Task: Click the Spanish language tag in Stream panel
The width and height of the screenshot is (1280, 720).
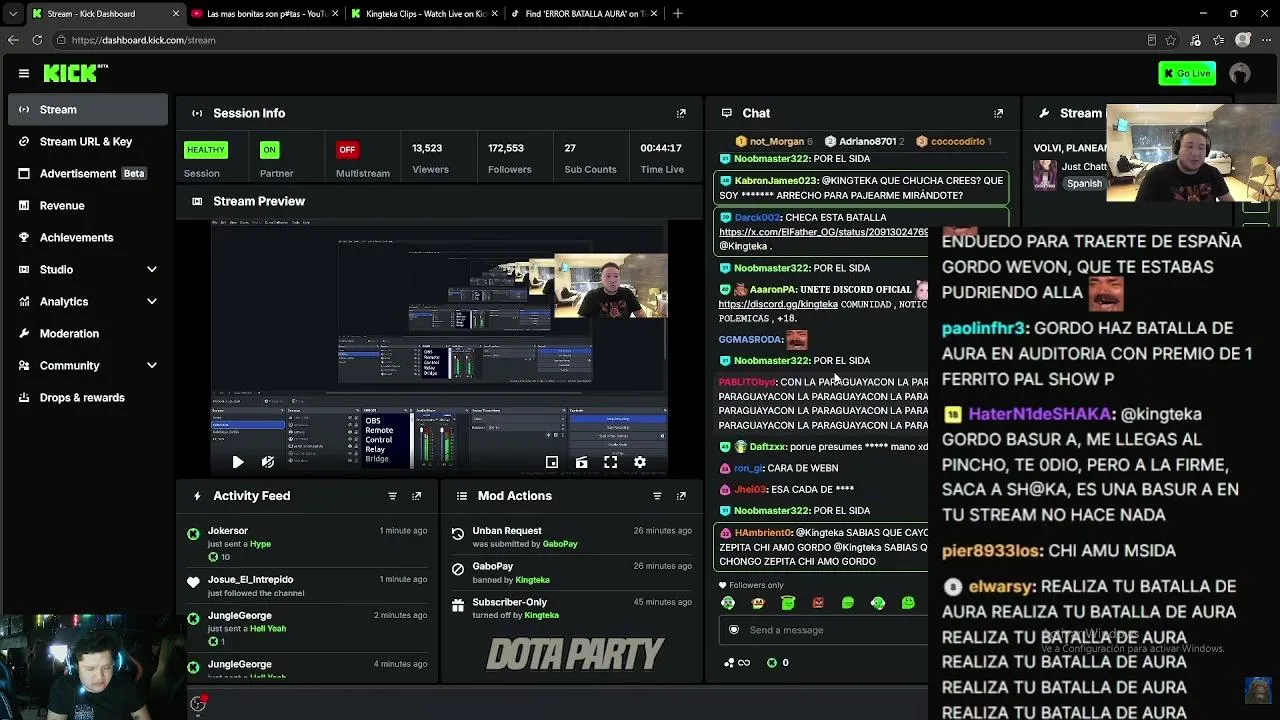Action: (x=1084, y=184)
